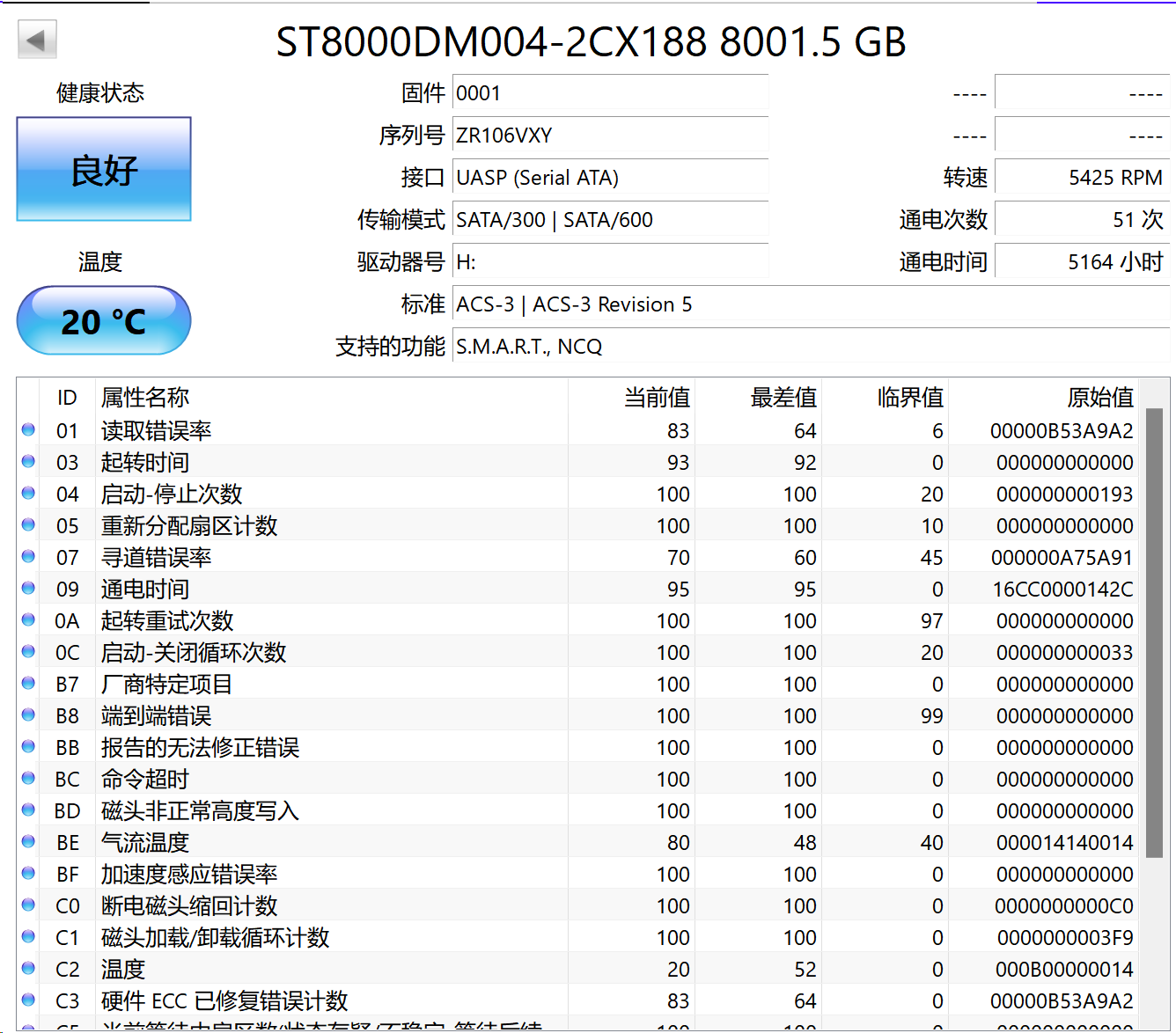
Task: Click the status dot for 气流温度 row
Action: pyautogui.click(x=28, y=842)
